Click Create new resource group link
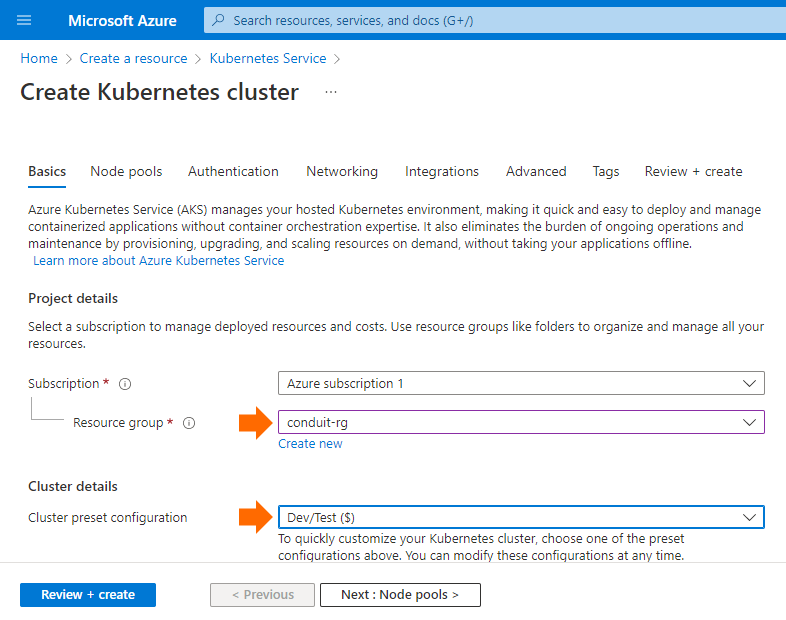The width and height of the screenshot is (786, 620). click(x=310, y=444)
